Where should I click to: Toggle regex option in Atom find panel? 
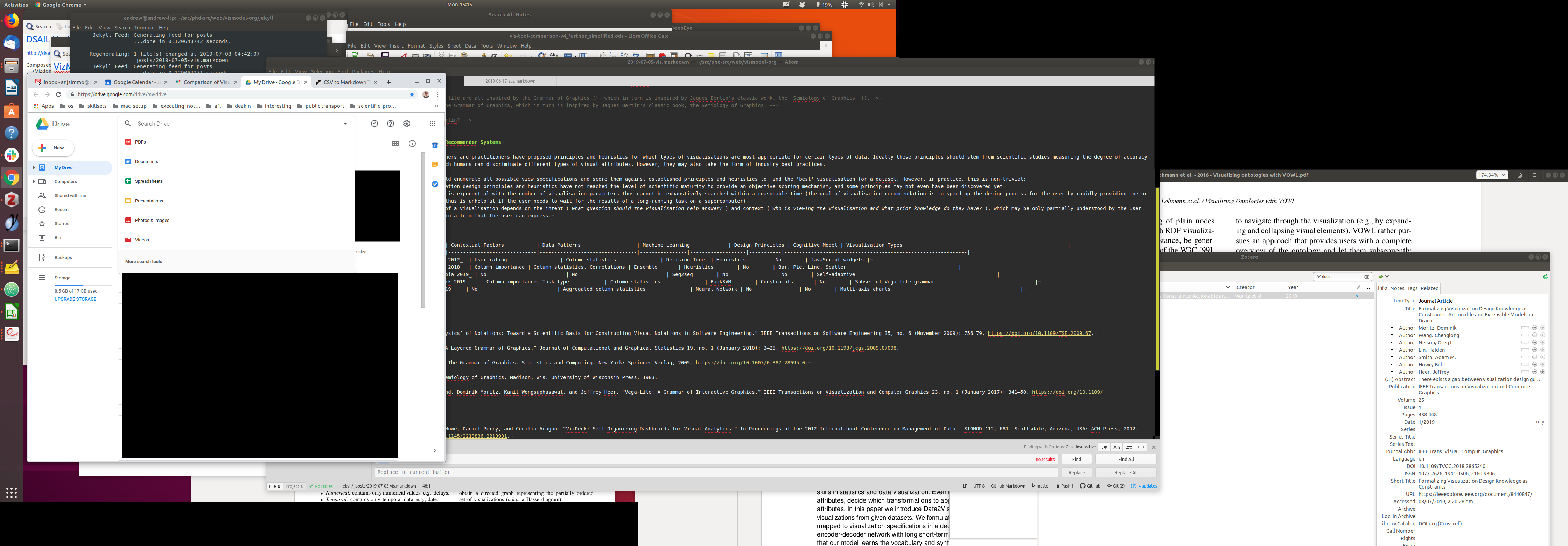pos(1104,447)
